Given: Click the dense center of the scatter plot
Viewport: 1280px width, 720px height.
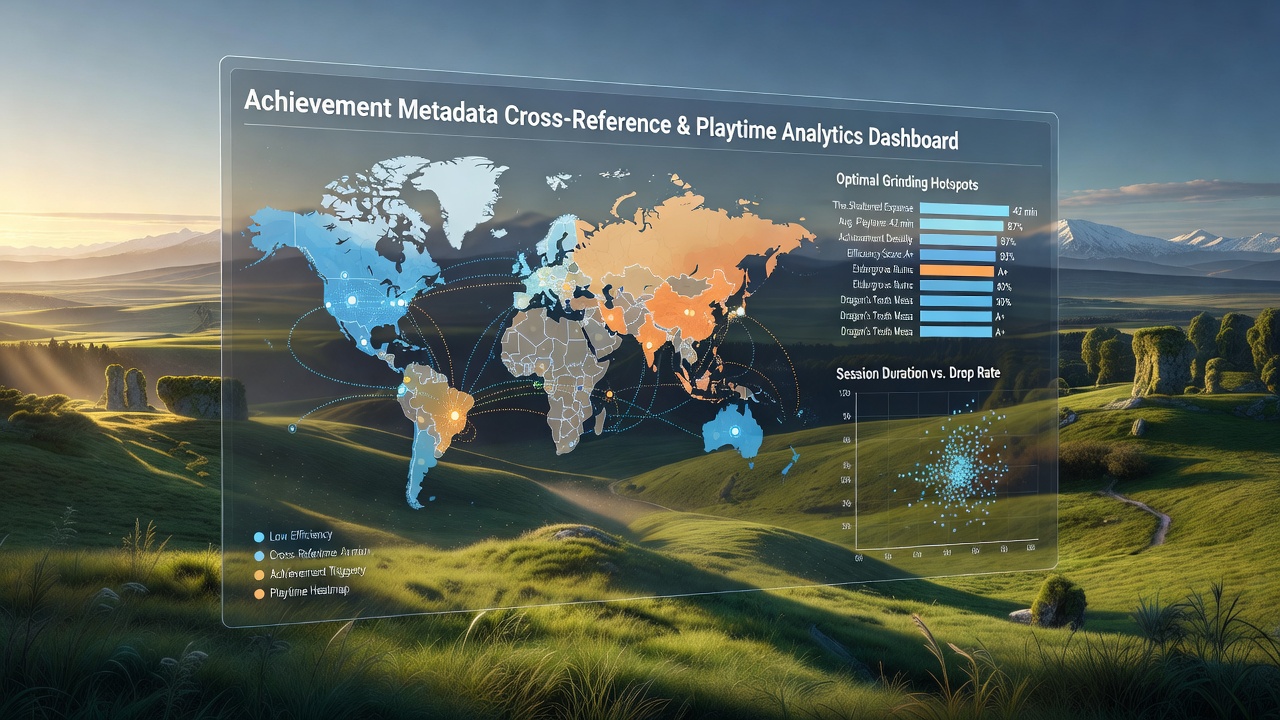Looking at the screenshot, I should [961, 469].
